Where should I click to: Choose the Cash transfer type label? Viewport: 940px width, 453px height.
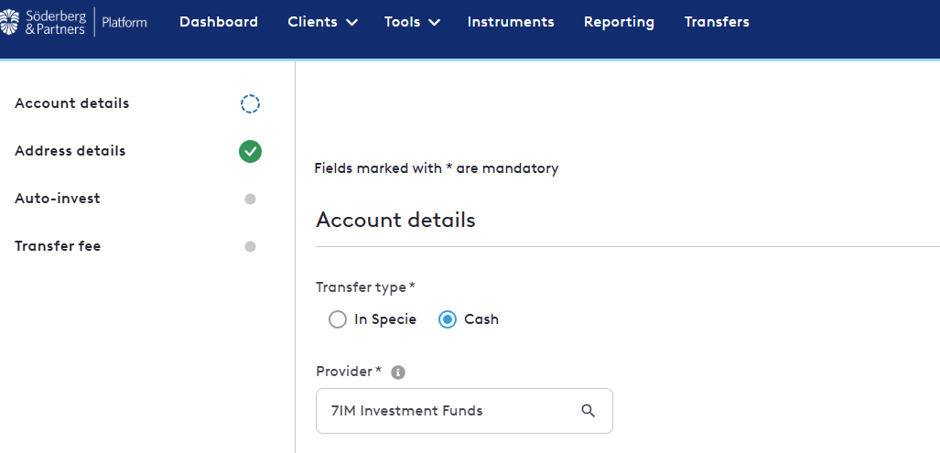coord(481,319)
